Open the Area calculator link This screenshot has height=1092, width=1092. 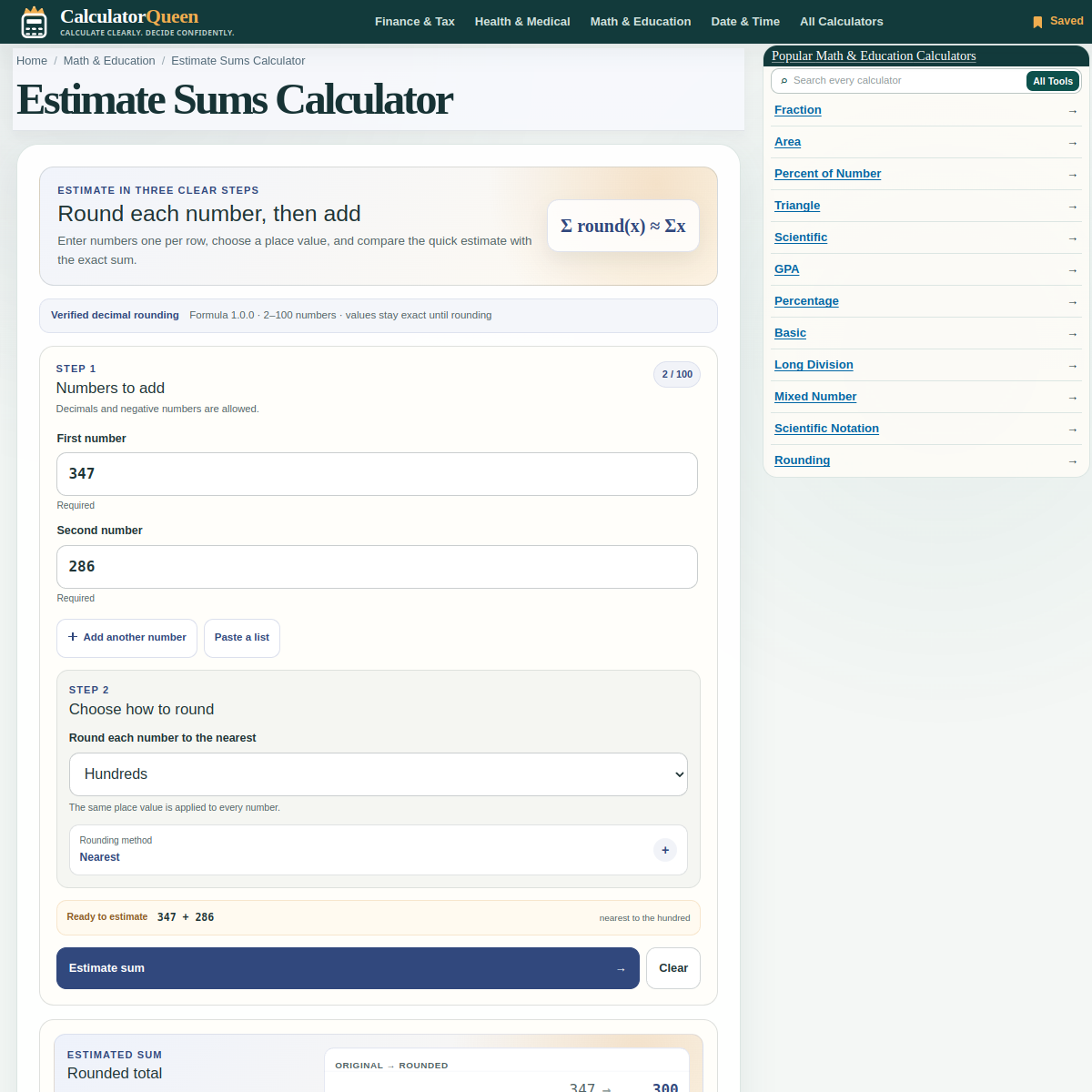788,142
